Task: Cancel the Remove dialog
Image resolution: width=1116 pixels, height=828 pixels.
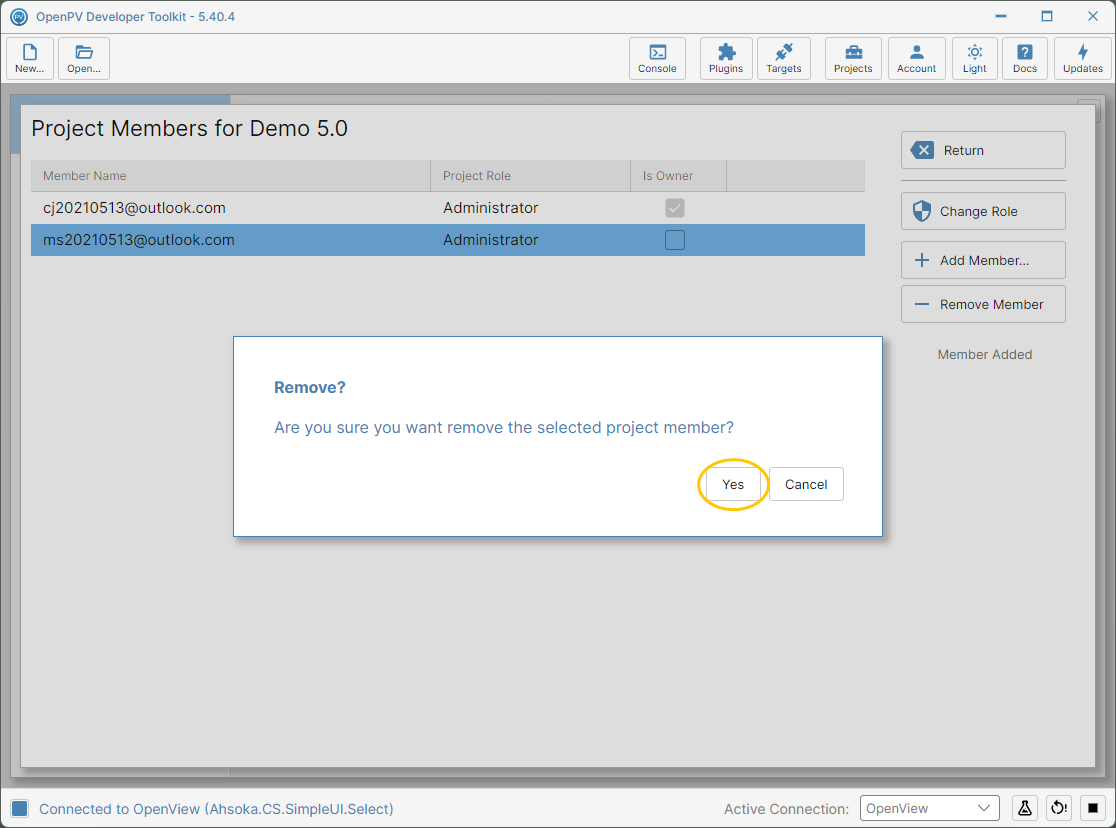Action: coord(806,484)
